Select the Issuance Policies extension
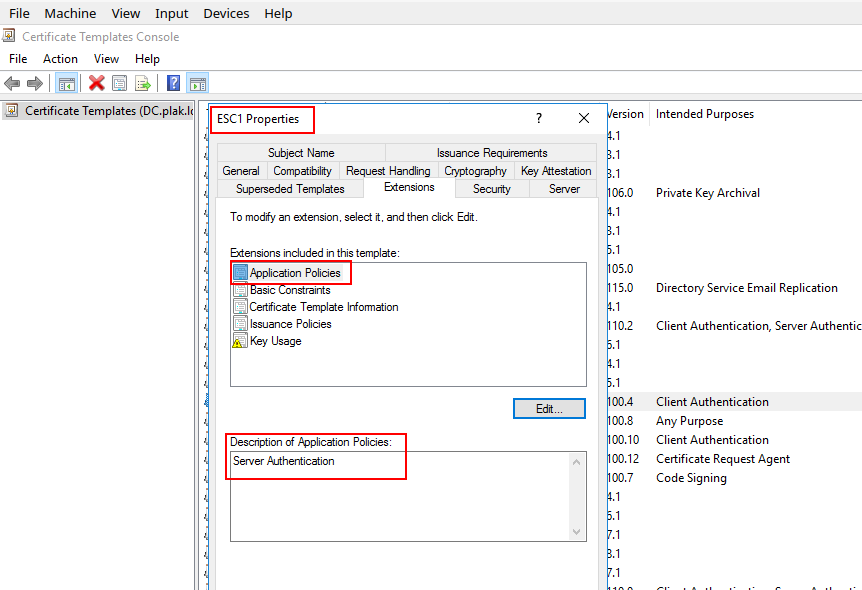 [x=290, y=324]
